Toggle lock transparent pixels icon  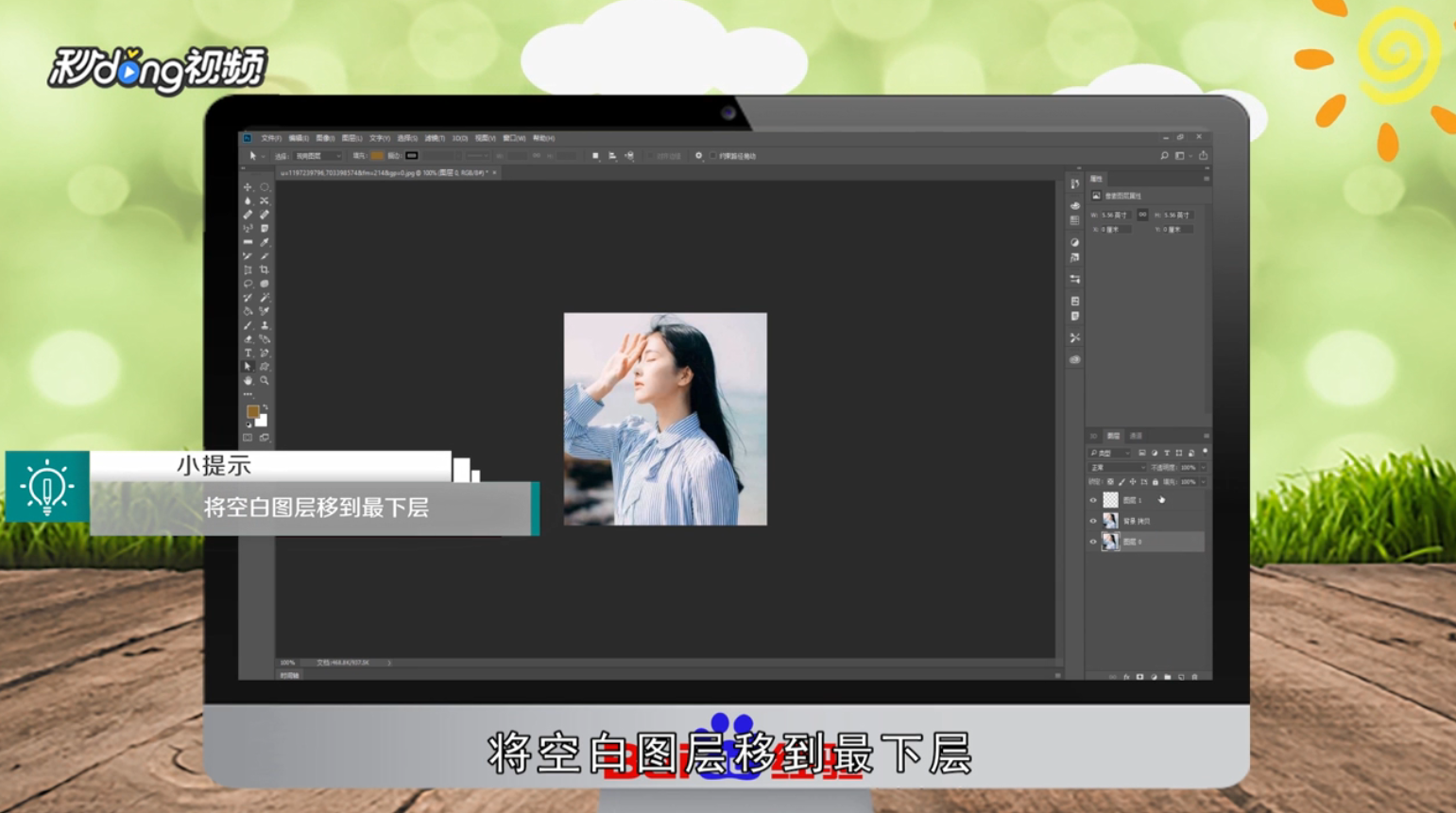coord(1111,482)
